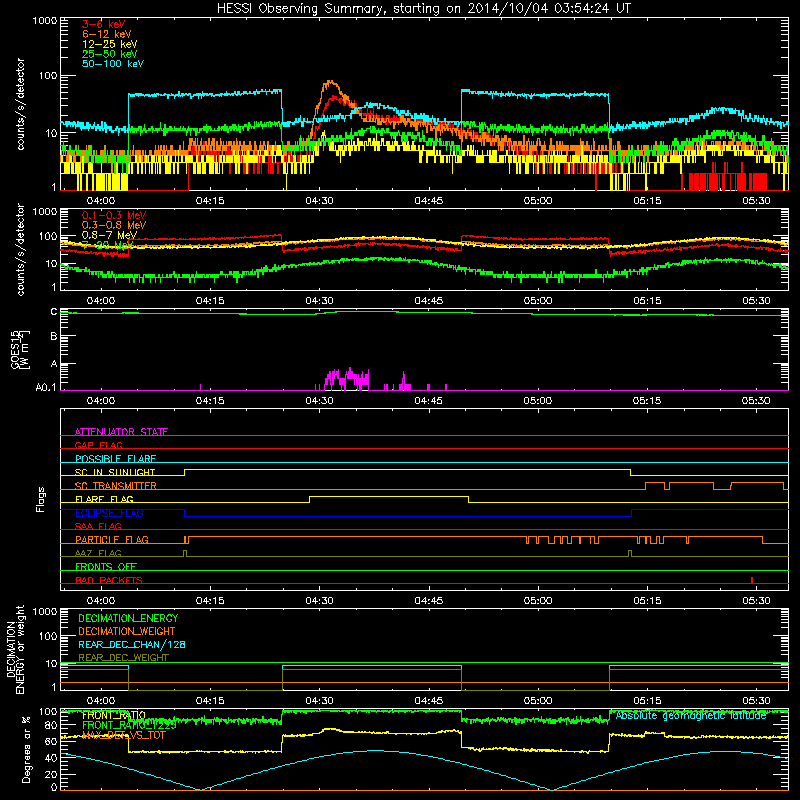Screen dimensions: 800x800
Task: Click 05:00 tick under Flags panel
Action: click(x=538, y=601)
